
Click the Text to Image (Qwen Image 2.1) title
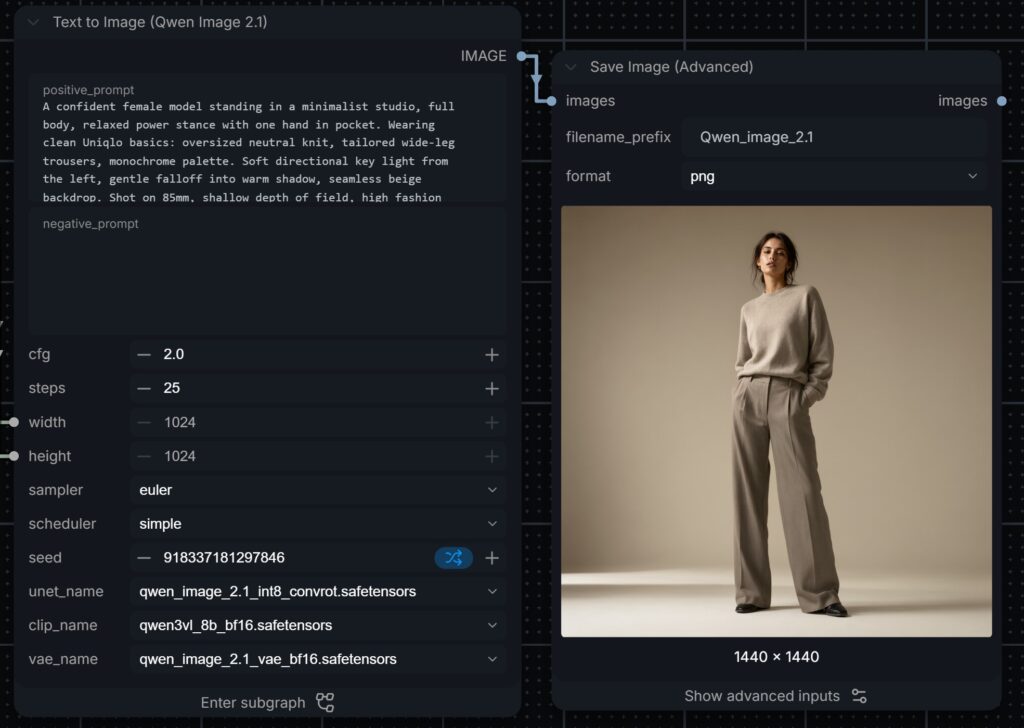pyautogui.click(x=160, y=22)
